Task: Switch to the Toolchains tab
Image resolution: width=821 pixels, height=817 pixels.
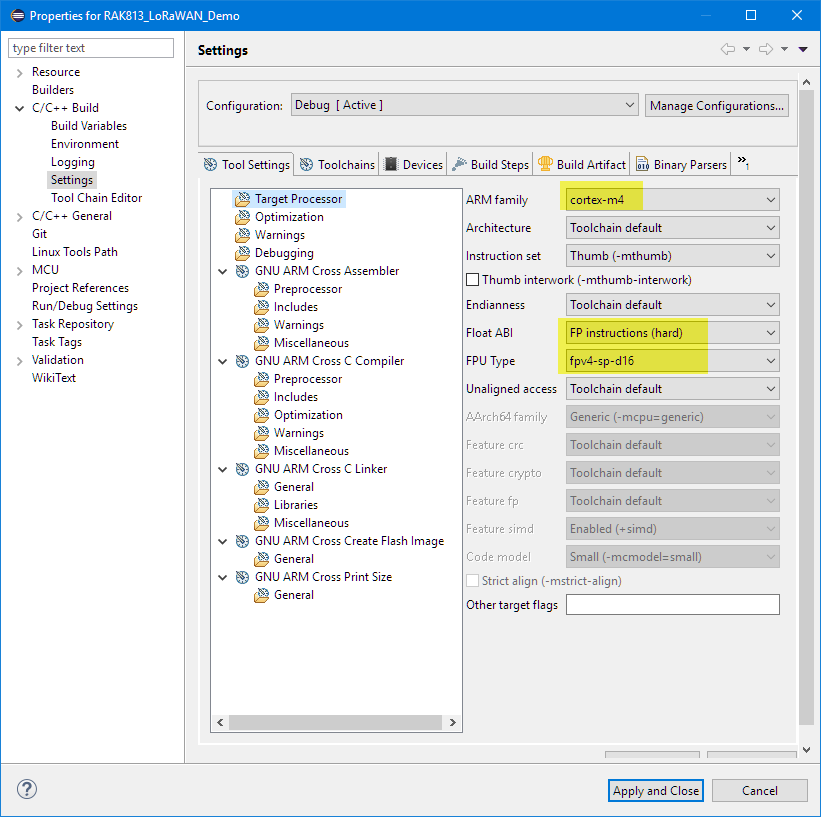Action: tap(338, 165)
